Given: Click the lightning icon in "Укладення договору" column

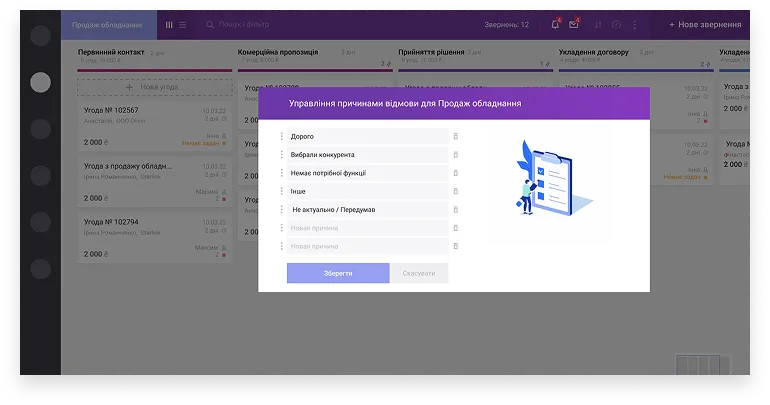Looking at the screenshot, I should click(x=708, y=64).
